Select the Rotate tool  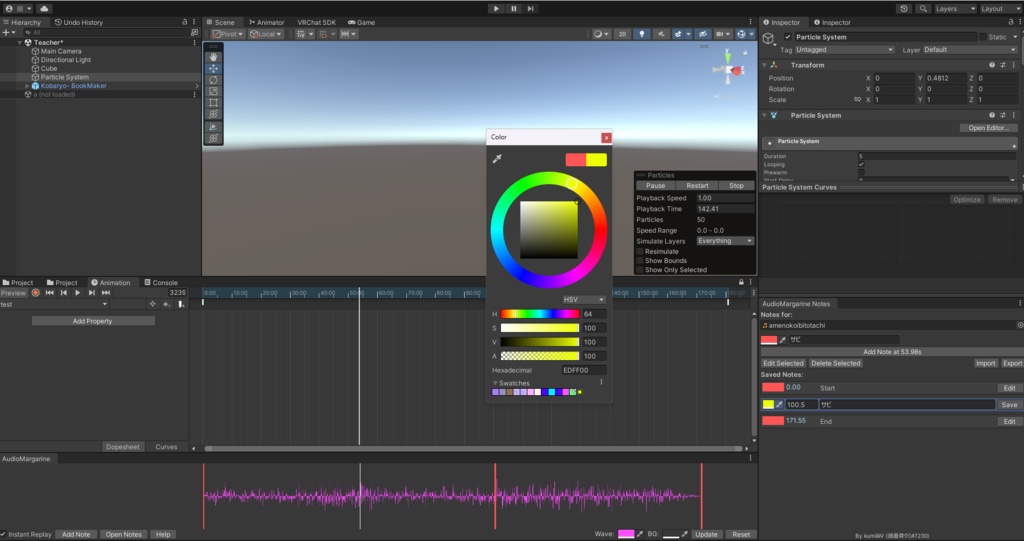tap(213, 80)
